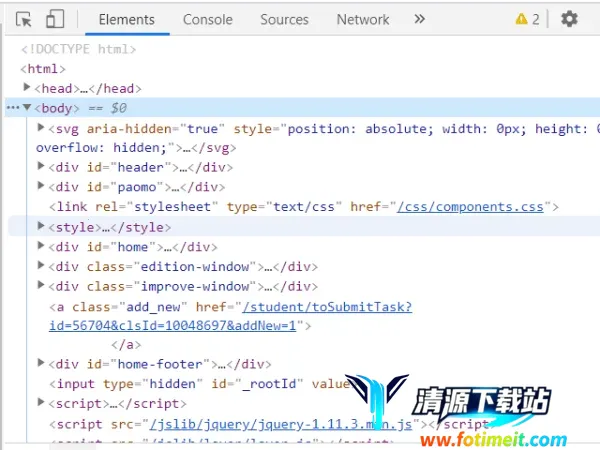Activate the inspect element picker icon
This screenshot has height=450, width=600.
pyautogui.click(x=24, y=19)
